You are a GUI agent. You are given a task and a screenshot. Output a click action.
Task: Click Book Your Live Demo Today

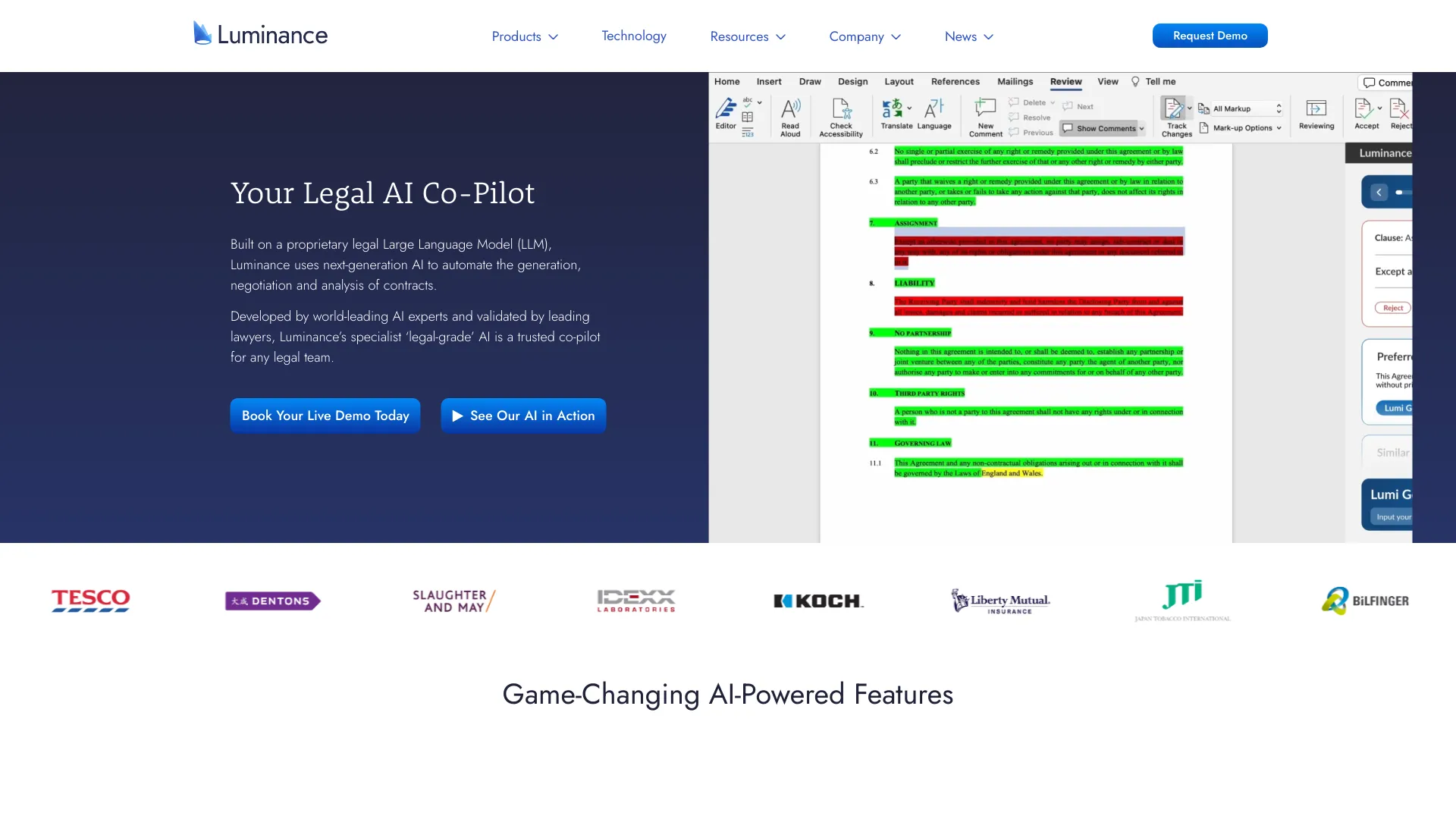coord(325,415)
